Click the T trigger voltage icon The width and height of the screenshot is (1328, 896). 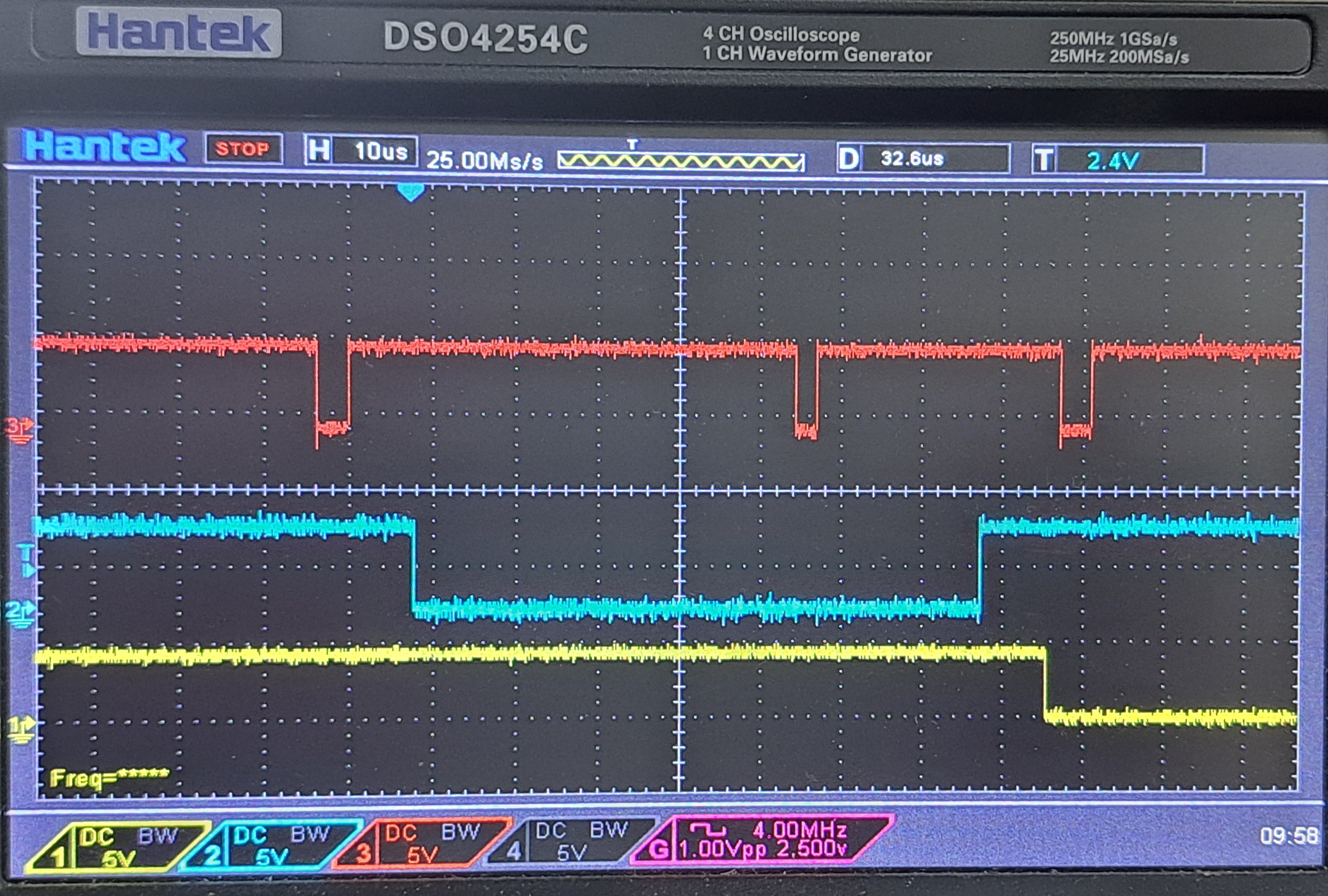tap(1045, 160)
